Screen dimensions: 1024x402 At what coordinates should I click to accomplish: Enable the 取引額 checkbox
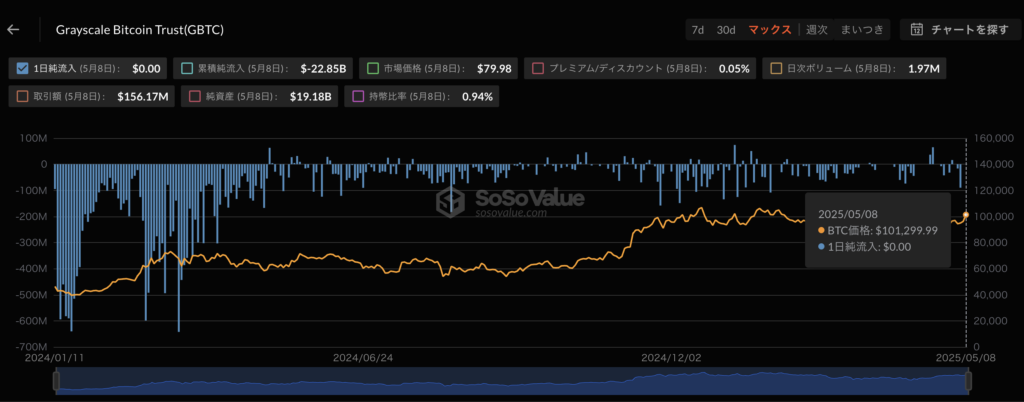[x=24, y=97]
